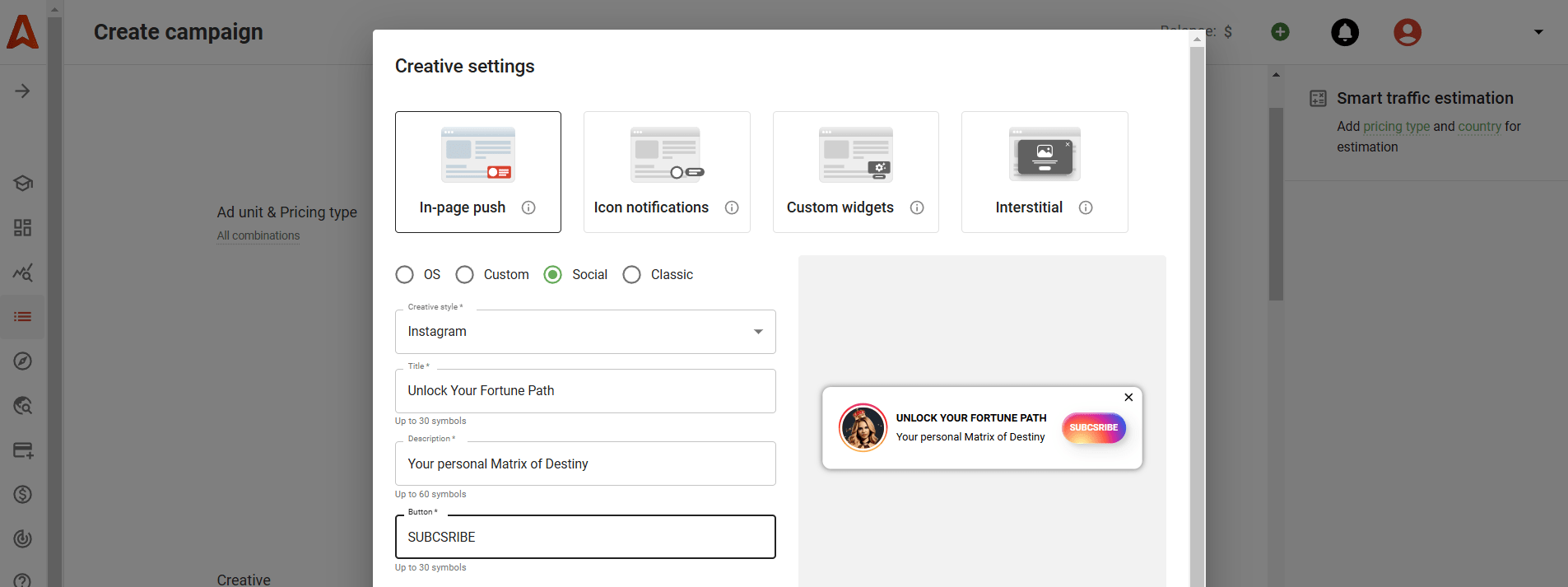Select the Social radio button
Image resolution: width=1568 pixels, height=587 pixels.
(553, 274)
